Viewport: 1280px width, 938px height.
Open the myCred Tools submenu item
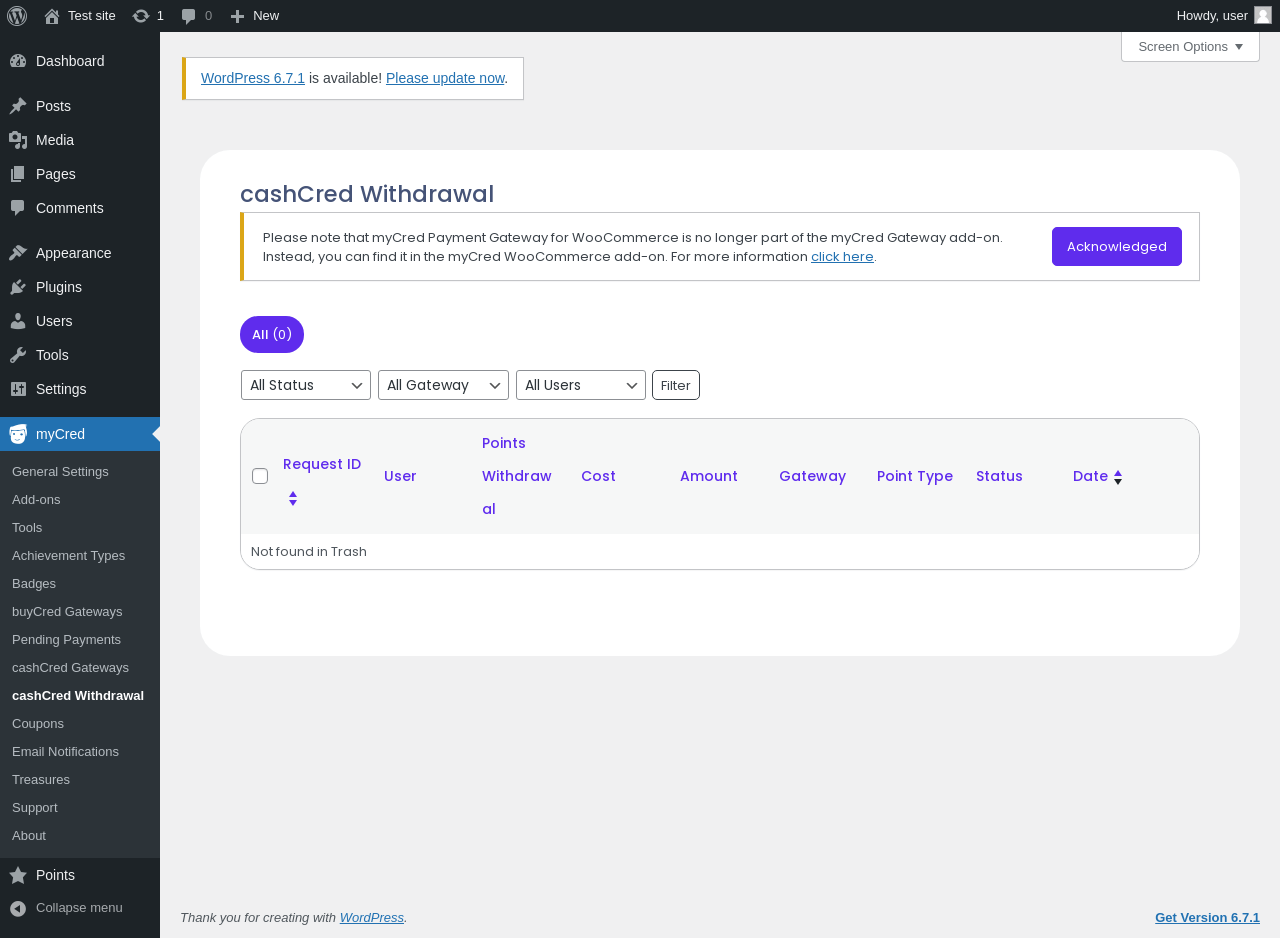coord(27,528)
